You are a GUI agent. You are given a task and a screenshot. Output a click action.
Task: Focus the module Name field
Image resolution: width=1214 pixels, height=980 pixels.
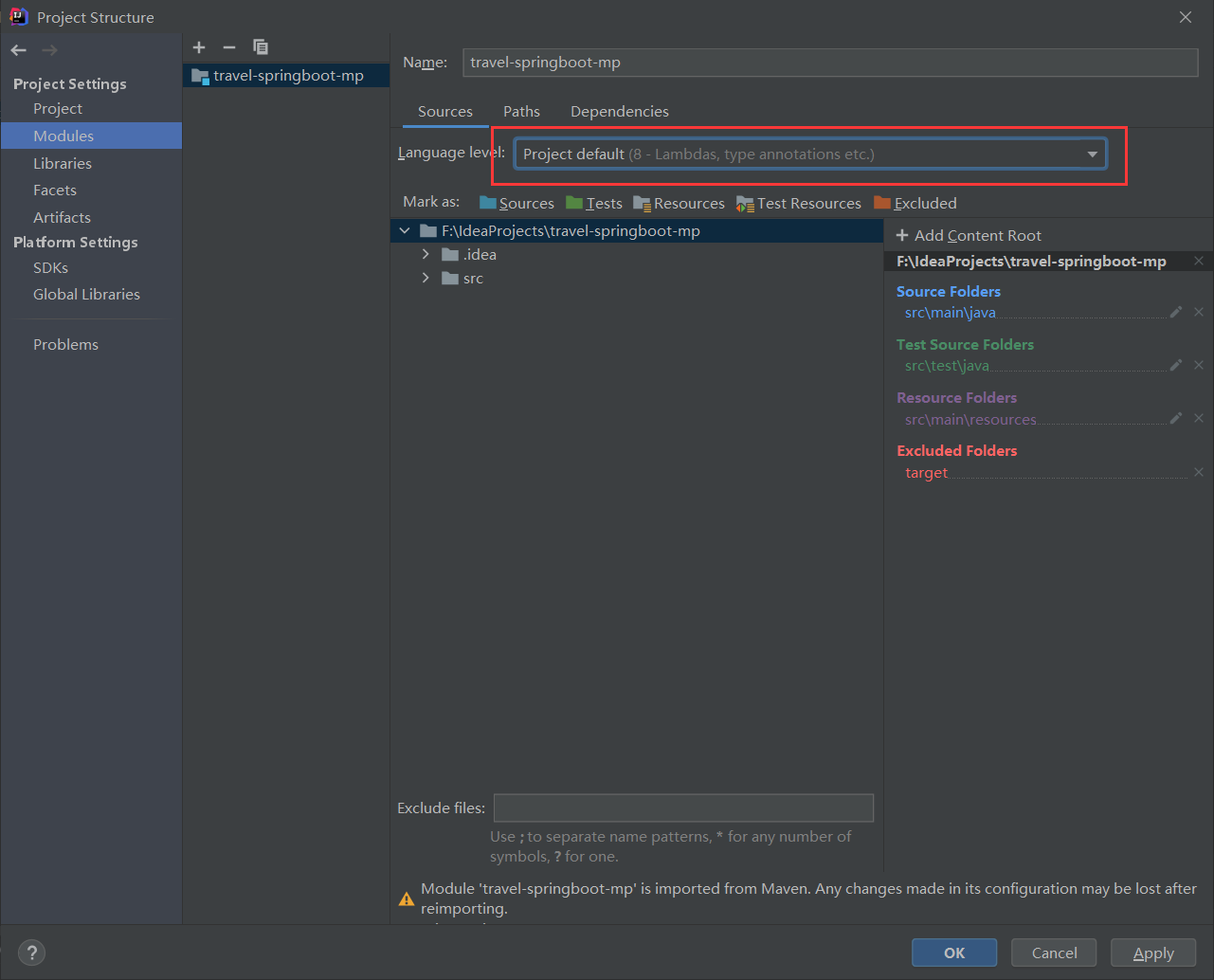830,63
